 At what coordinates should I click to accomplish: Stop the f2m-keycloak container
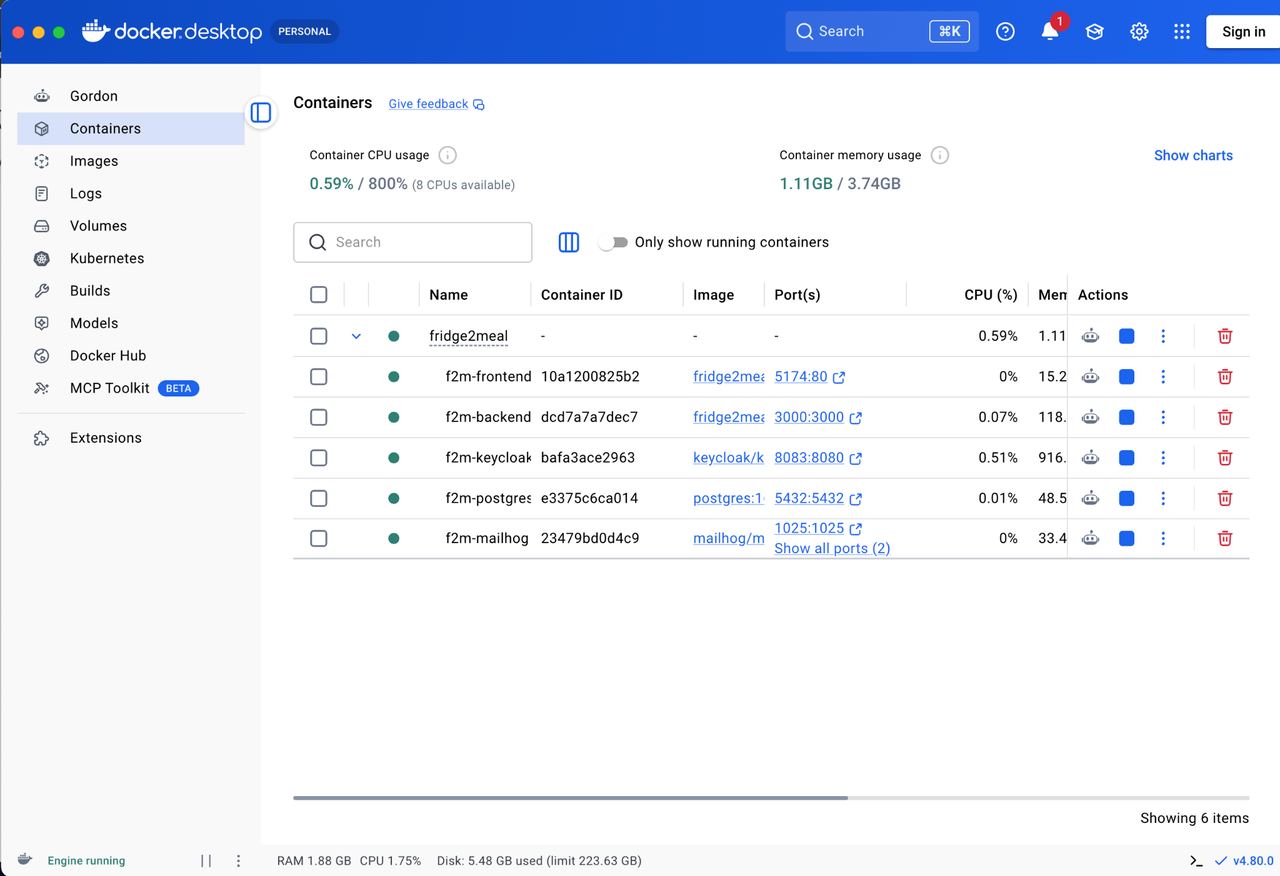pyautogui.click(x=1127, y=458)
